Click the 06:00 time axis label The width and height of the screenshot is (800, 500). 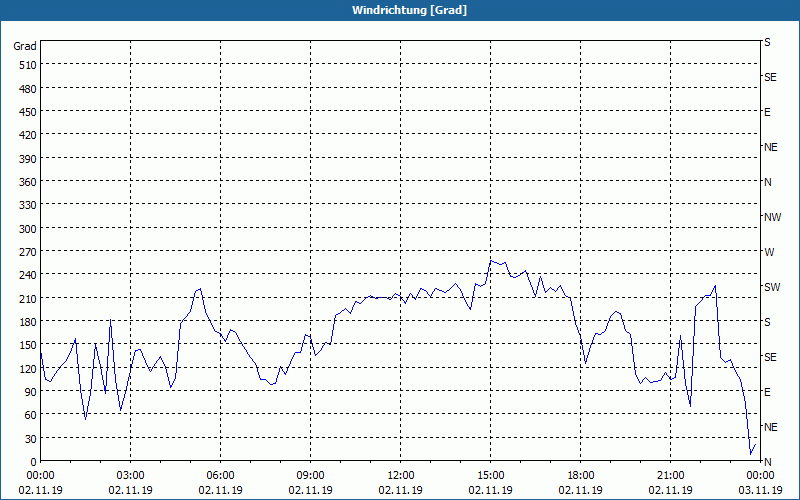coord(220,476)
